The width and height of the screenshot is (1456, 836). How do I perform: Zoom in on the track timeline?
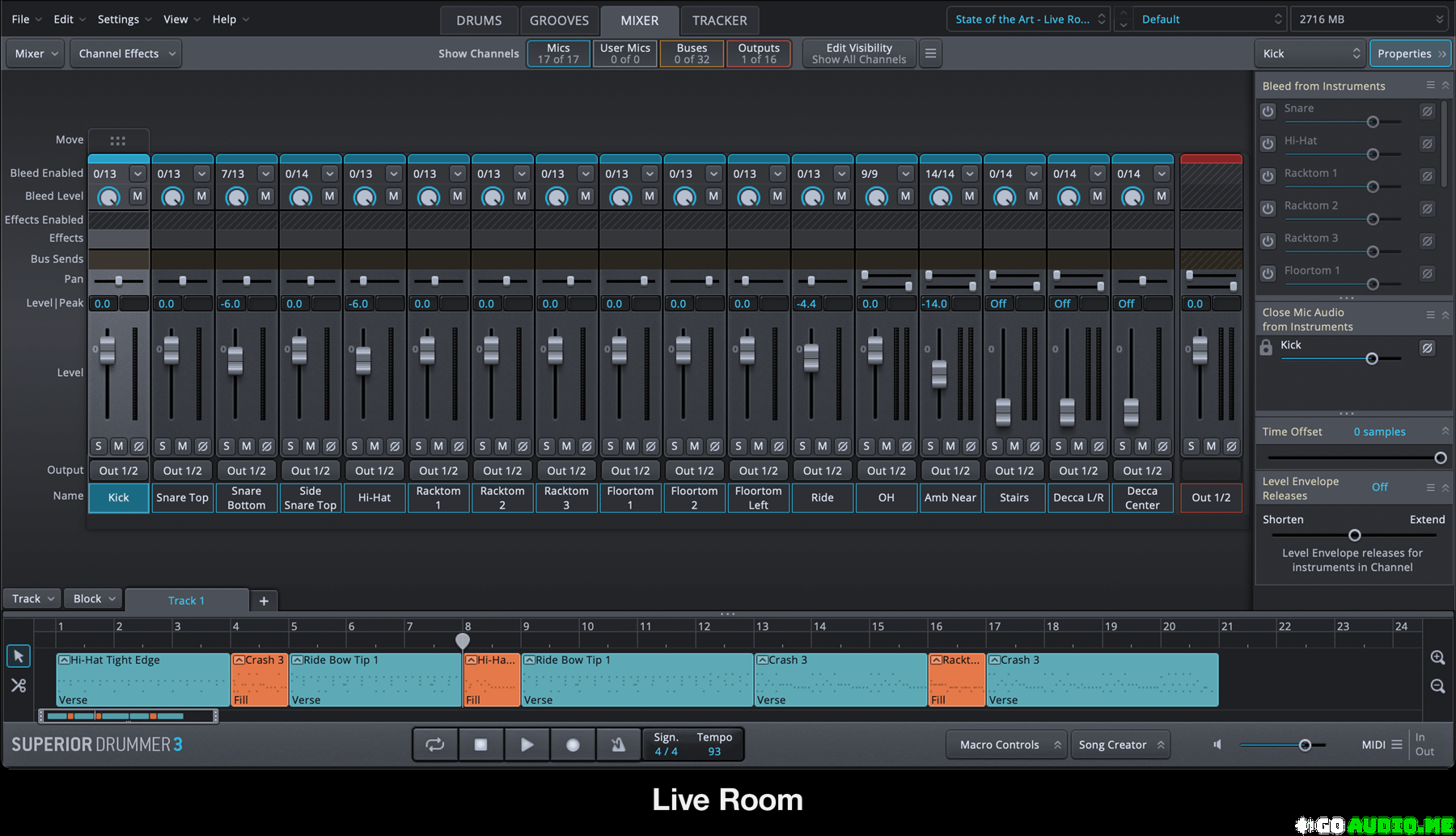[1437, 657]
